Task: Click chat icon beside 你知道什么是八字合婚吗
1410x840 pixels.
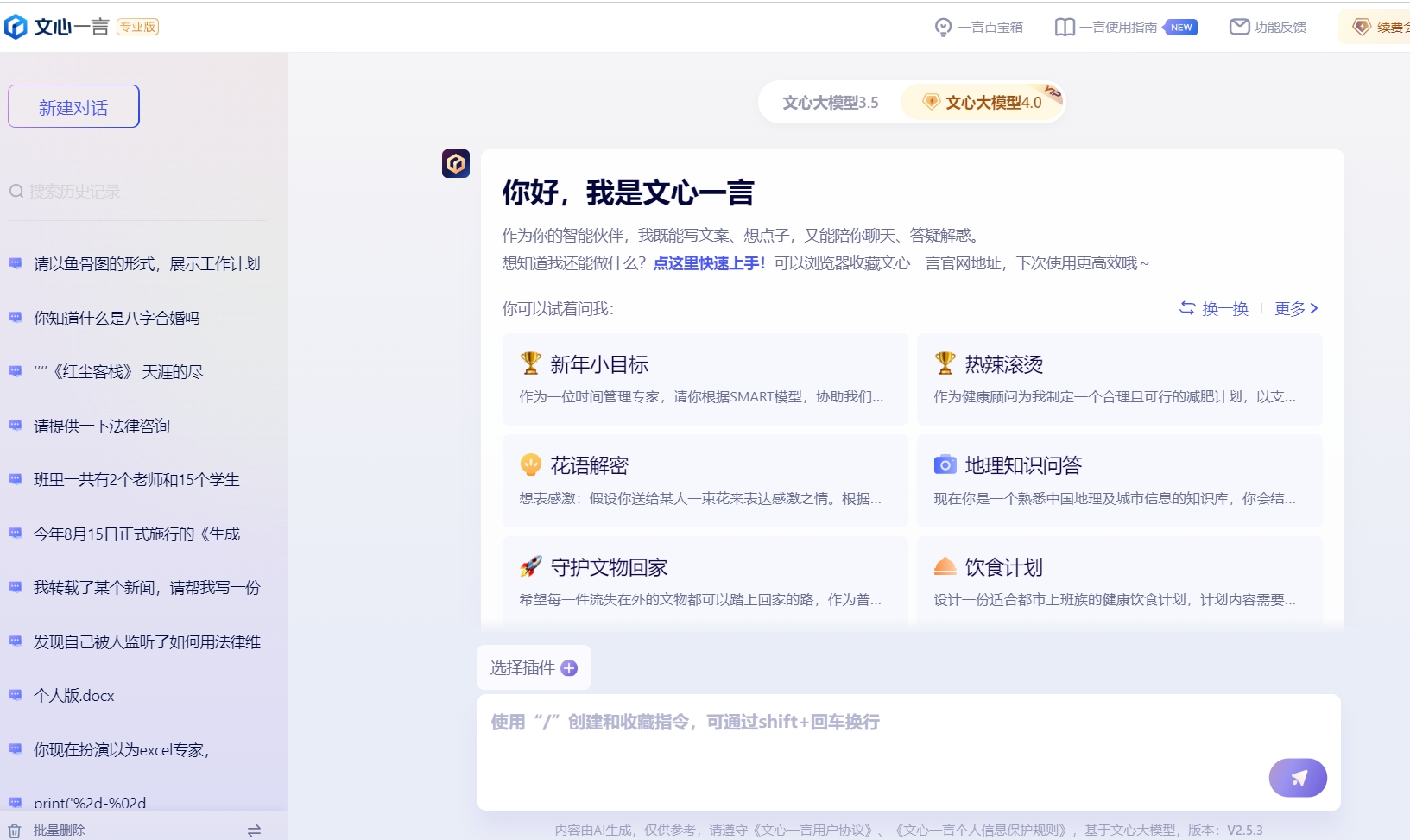Action: pyautogui.click(x=16, y=318)
